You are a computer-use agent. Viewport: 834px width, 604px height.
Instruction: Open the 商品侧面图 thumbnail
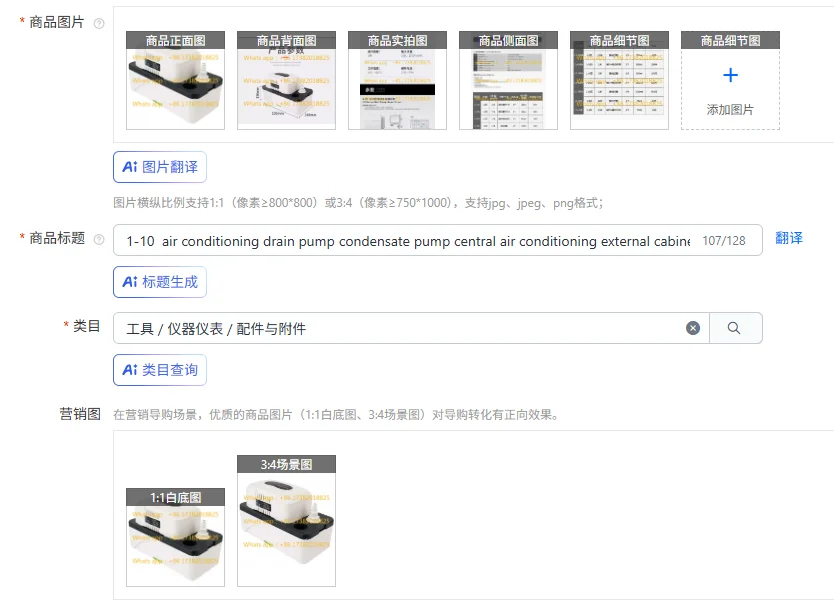(x=508, y=80)
